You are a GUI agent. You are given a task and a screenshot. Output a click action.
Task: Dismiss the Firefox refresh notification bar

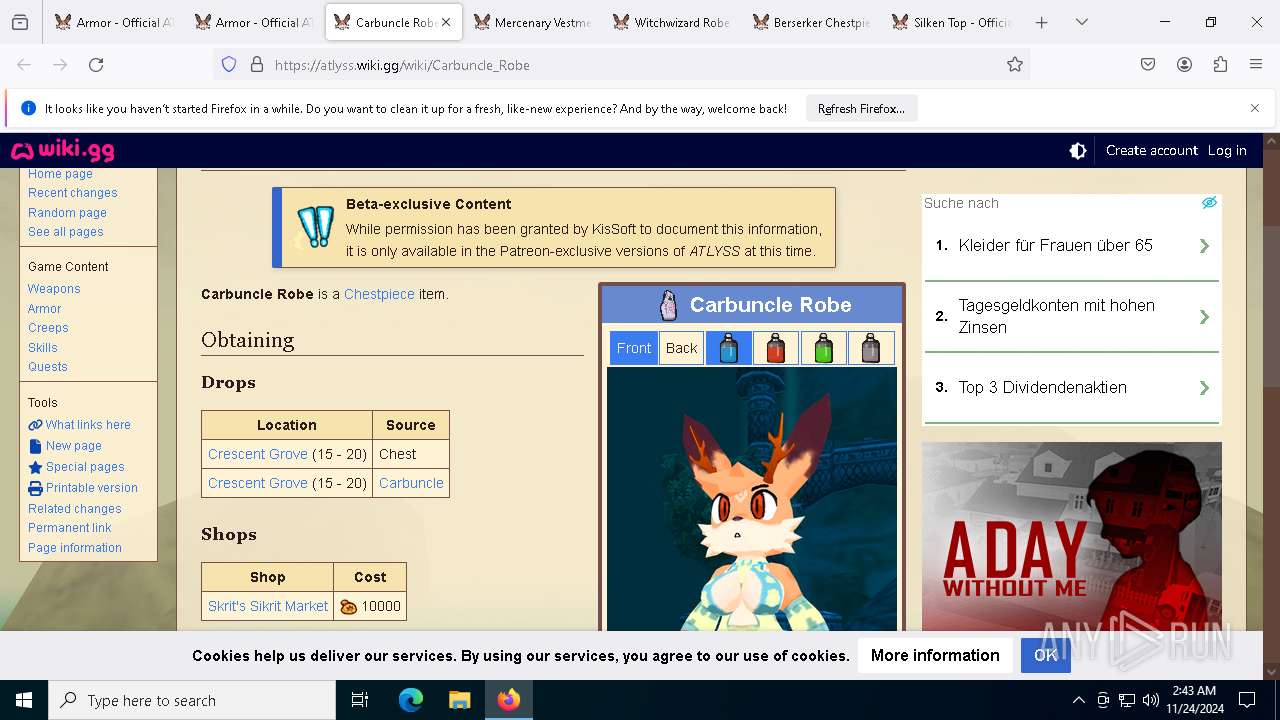click(x=1255, y=108)
